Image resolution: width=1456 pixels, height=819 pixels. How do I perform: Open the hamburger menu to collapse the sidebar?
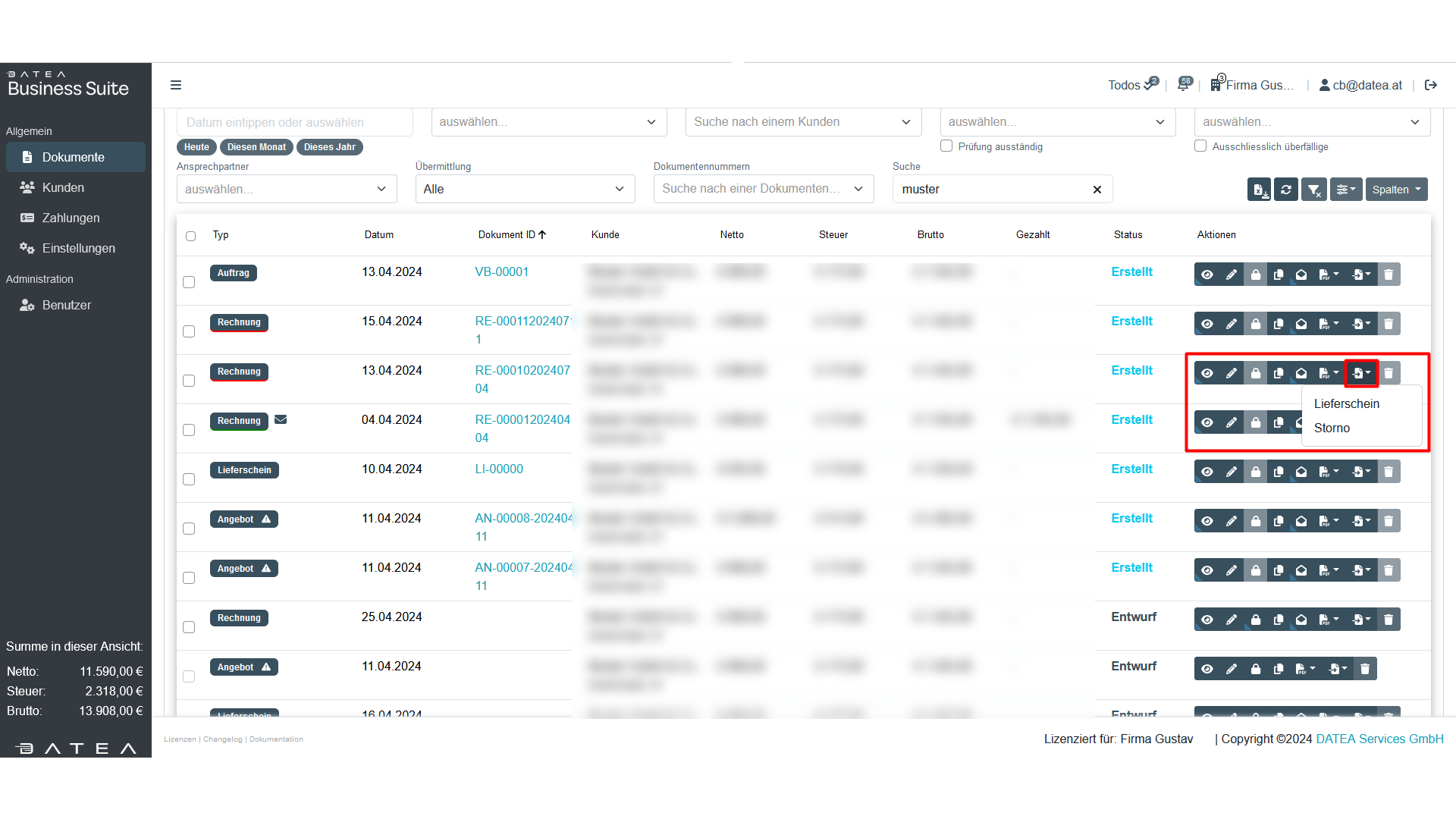click(x=176, y=85)
